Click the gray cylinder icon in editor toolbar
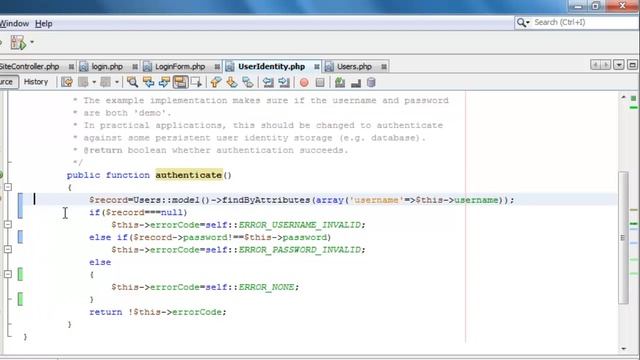The image size is (640, 360). [371, 82]
